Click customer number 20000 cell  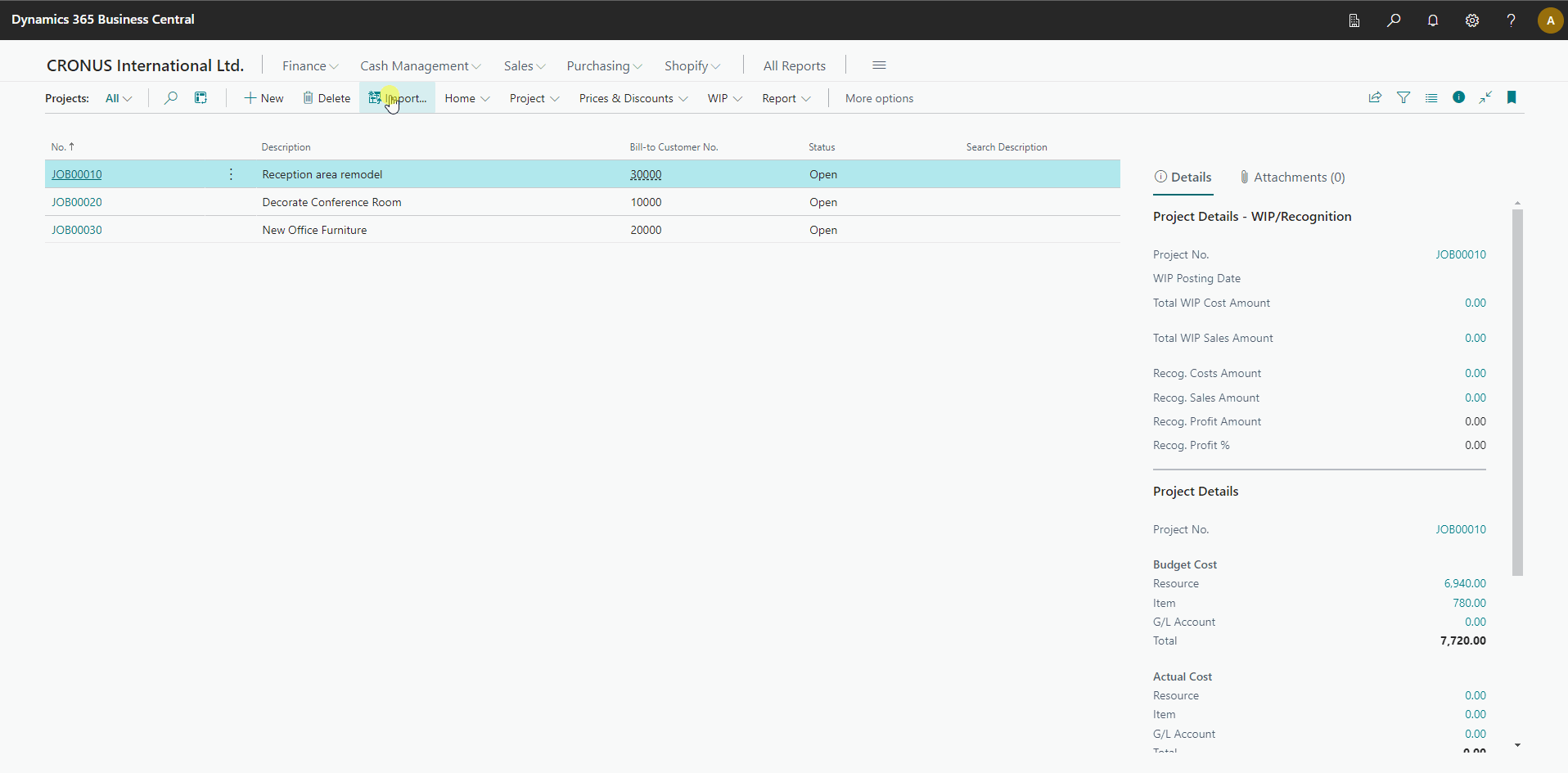(646, 230)
